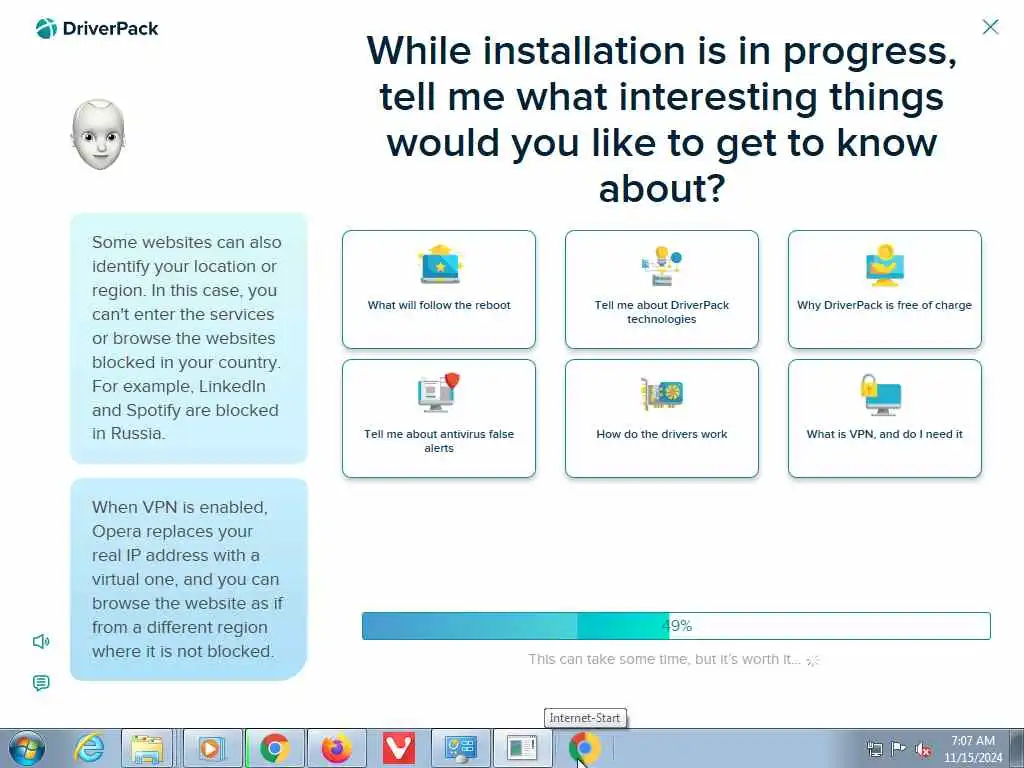Click the taskbar clock showing 7:07 AM
Viewport: 1024px width, 768px height.
pyautogui.click(x=972, y=749)
